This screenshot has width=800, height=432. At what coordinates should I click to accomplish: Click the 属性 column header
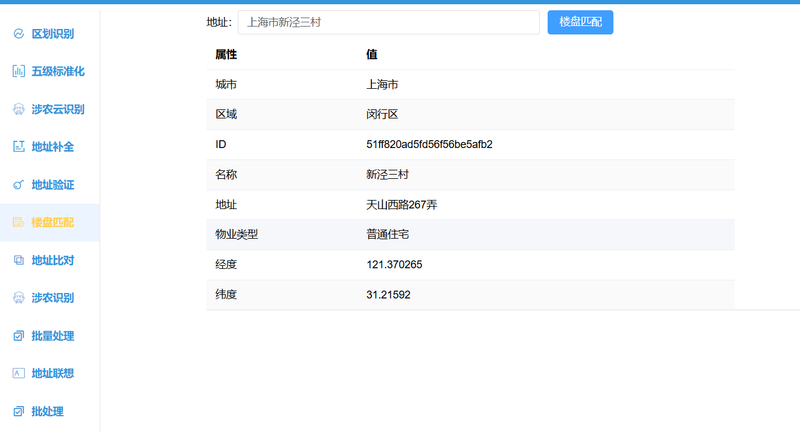[226, 55]
